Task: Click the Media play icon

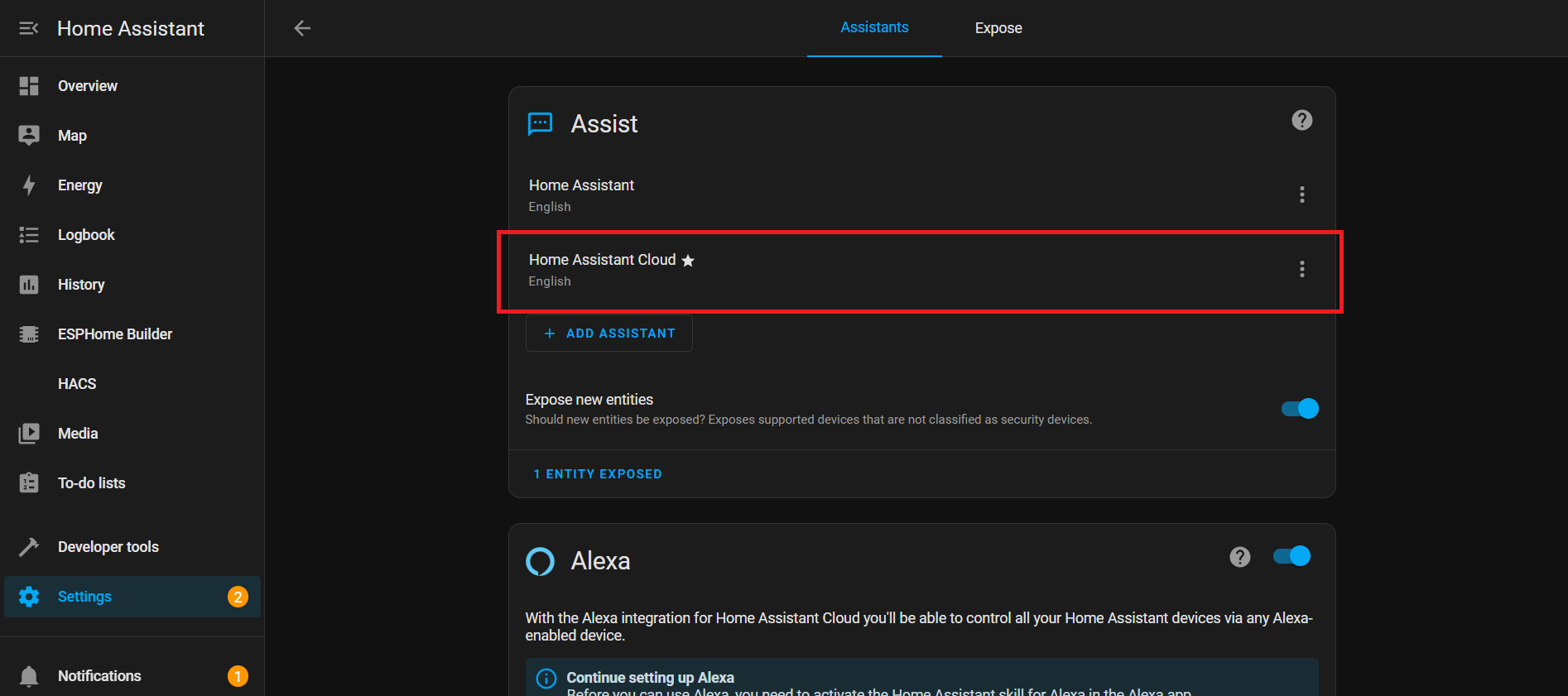Action: coord(29,434)
